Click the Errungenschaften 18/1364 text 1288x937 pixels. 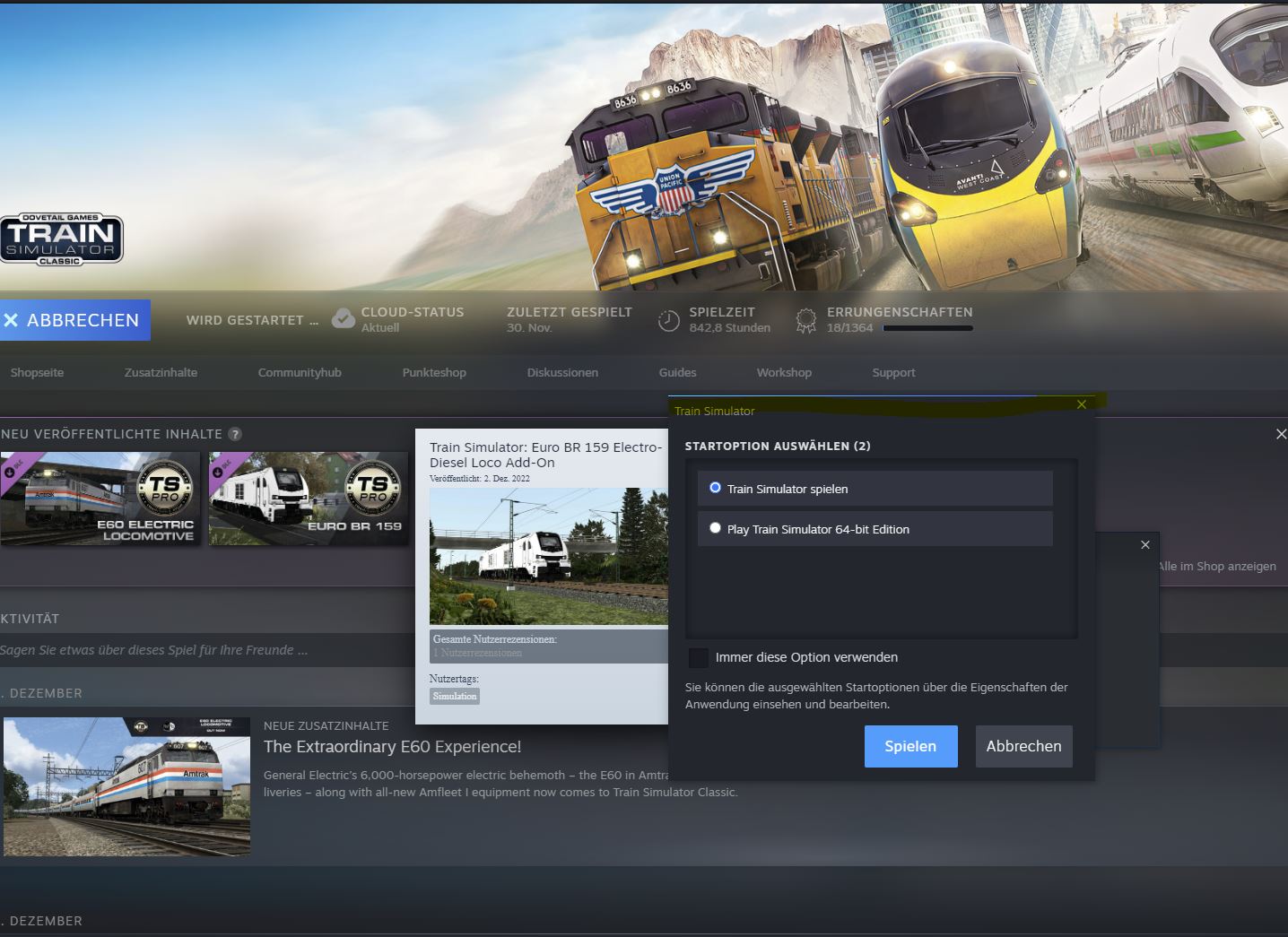849,328
